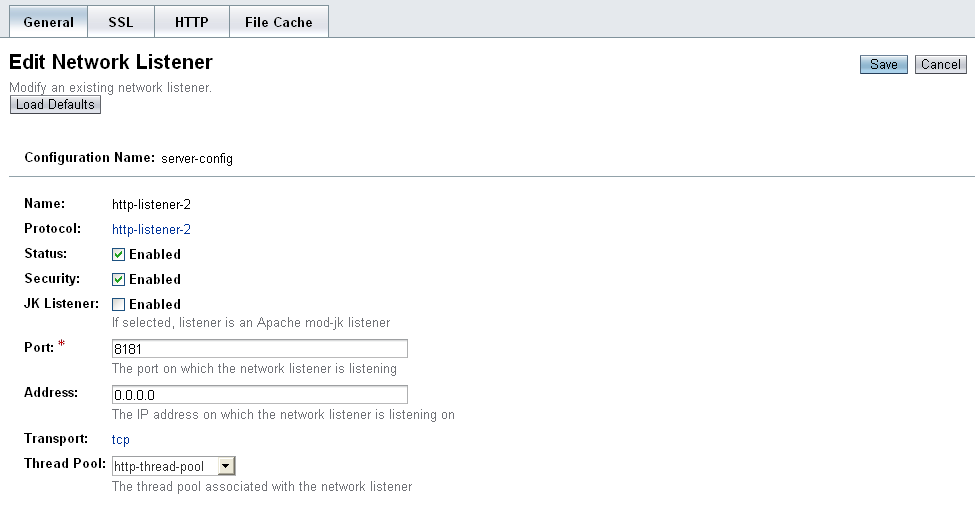Expand the Thread Pool dropdown arrow
The image size is (975, 513).
[226, 466]
